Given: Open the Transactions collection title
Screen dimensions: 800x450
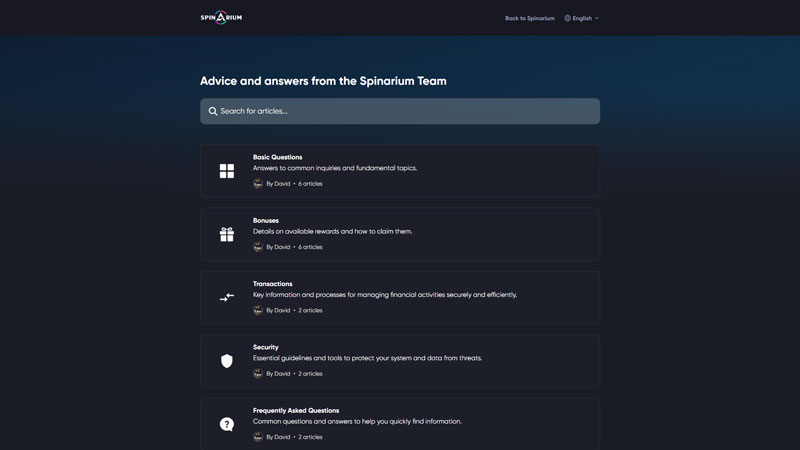Looking at the screenshot, I should 272,284.
